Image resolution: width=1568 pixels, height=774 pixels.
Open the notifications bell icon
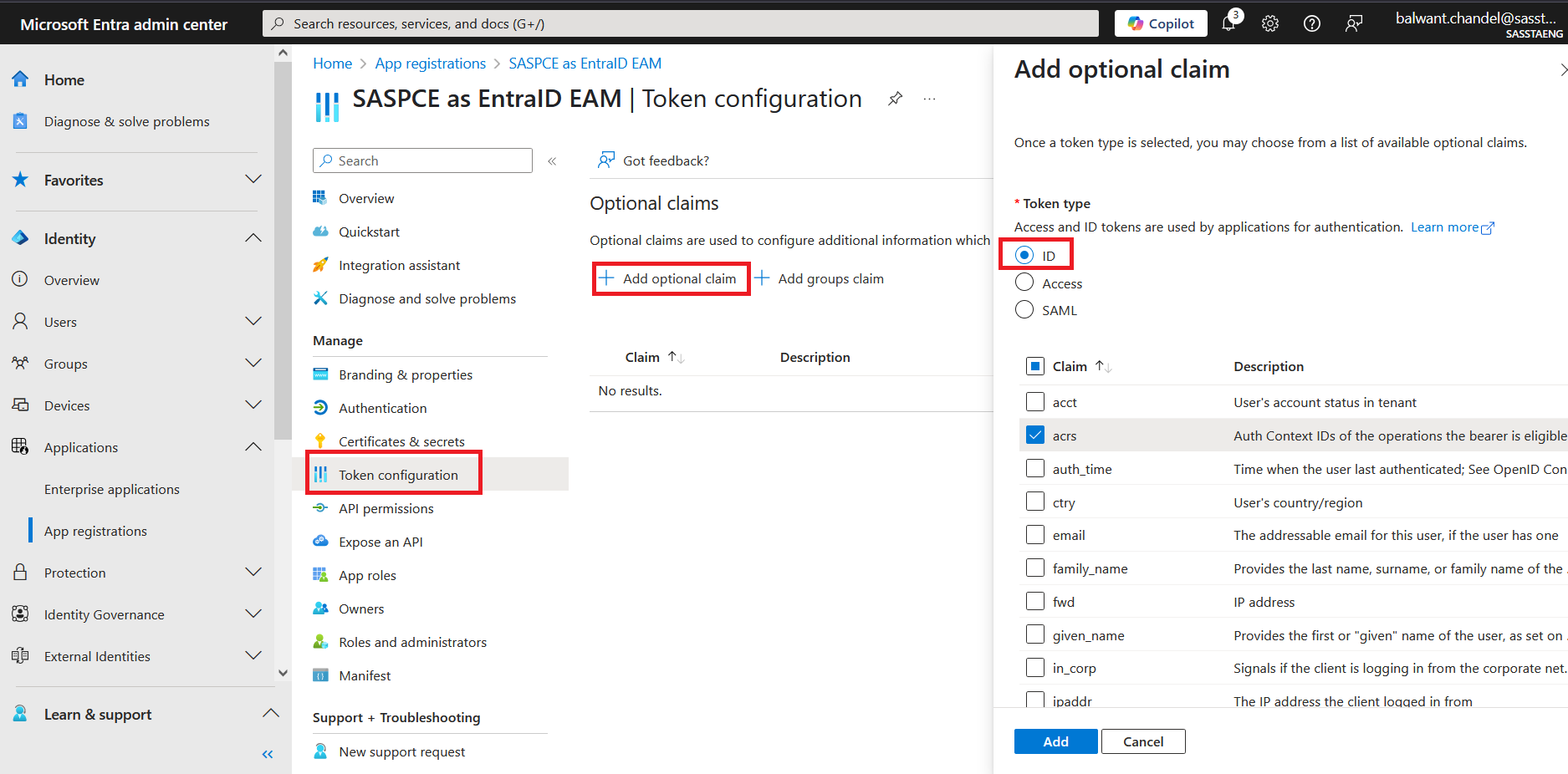pyautogui.click(x=1228, y=23)
